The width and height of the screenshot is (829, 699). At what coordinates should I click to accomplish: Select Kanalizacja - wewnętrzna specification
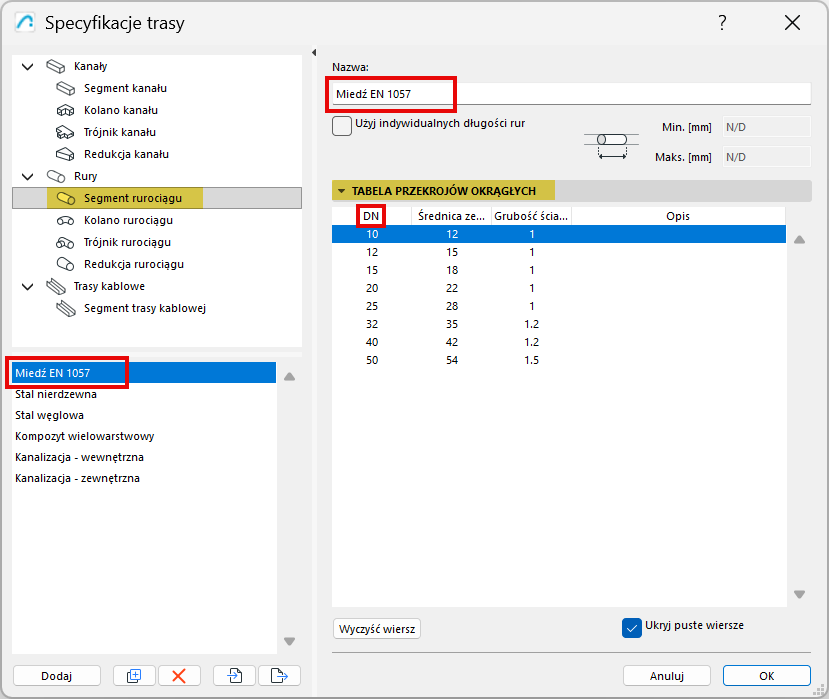coord(144,457)
